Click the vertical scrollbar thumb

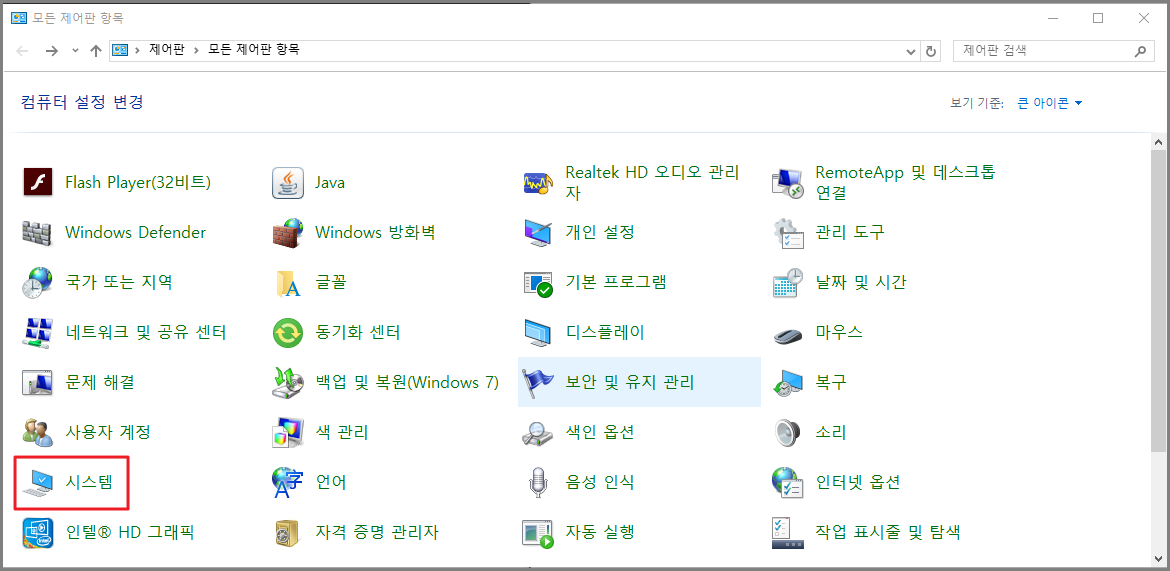click(x=1159, y=301)
